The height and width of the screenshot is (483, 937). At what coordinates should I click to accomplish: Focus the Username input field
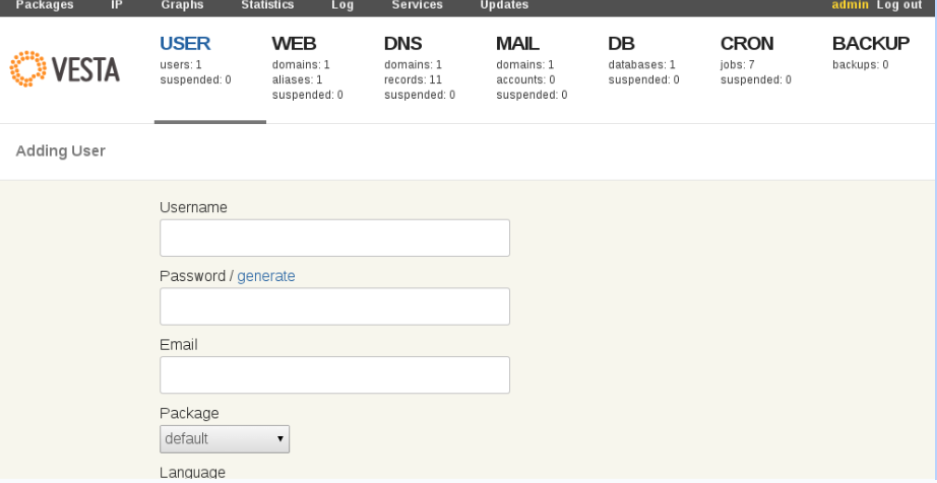[334, 238]
